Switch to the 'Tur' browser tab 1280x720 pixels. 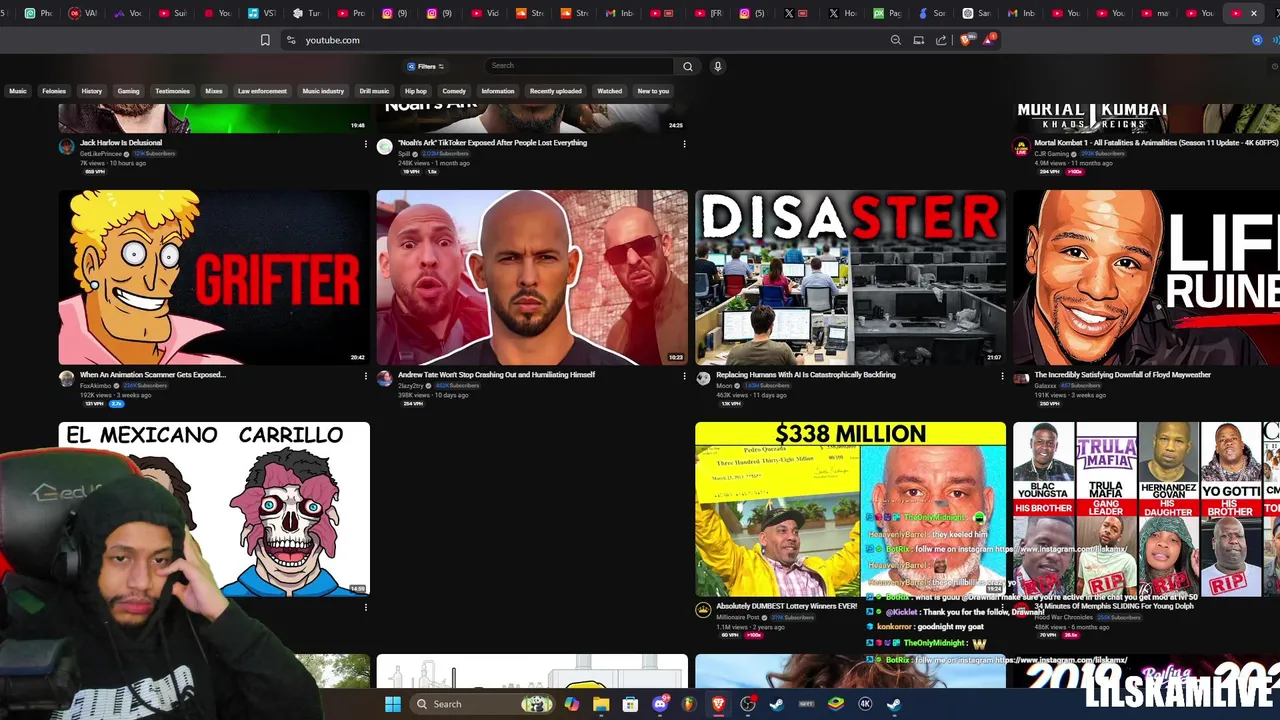(x=307, y=13)
